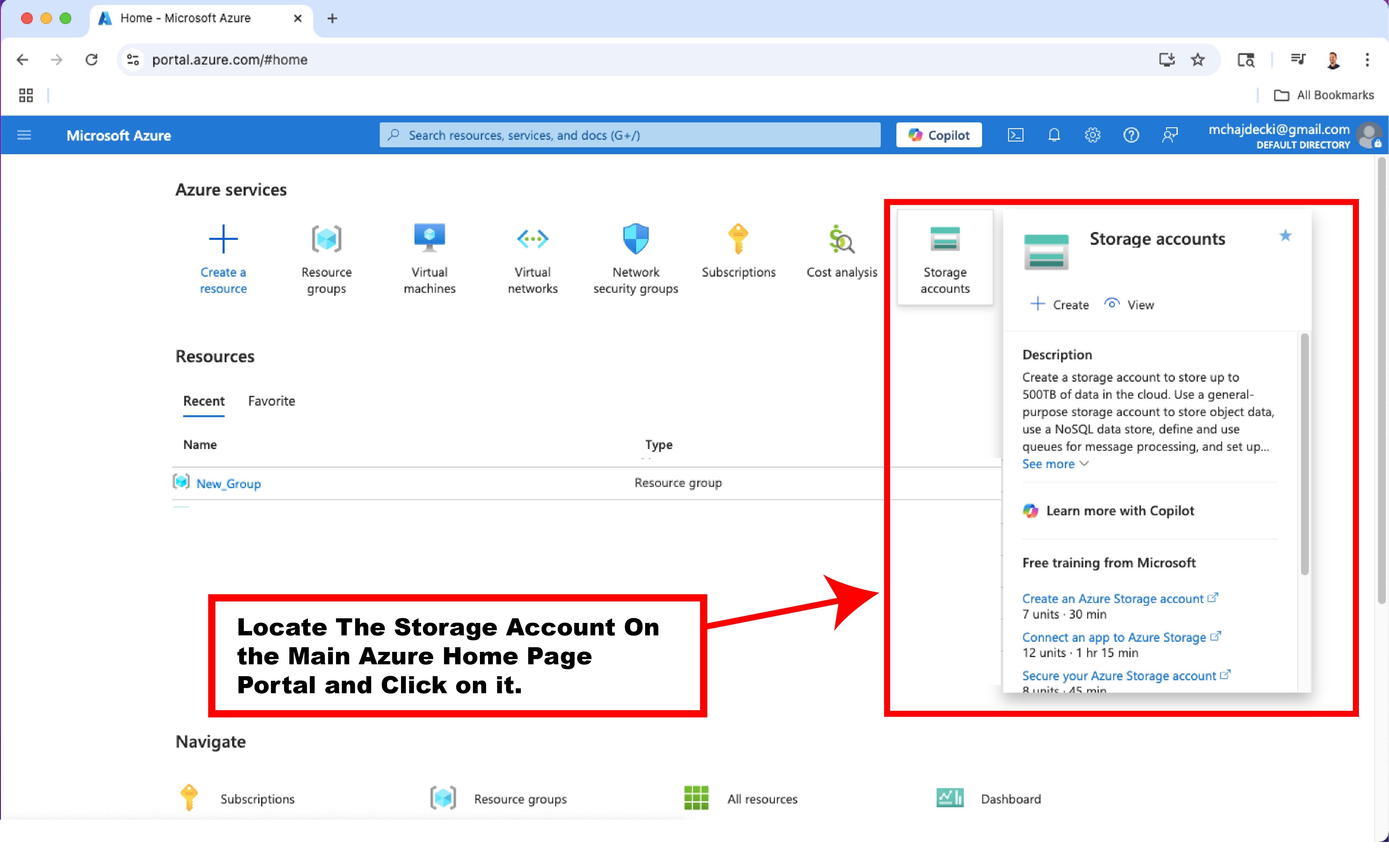Open Chrome apps grid in bookmarks bar
This screenshot has height=868, width=1389.
tap(26, 95)
